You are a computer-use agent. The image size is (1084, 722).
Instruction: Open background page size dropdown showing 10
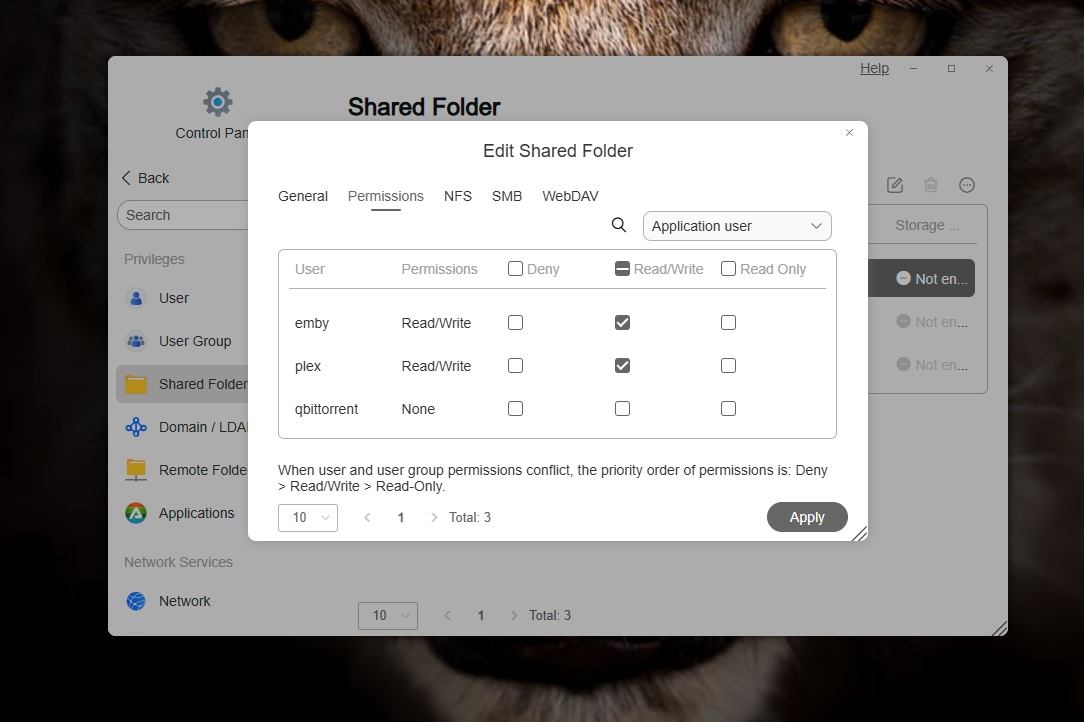coord(388,615)
